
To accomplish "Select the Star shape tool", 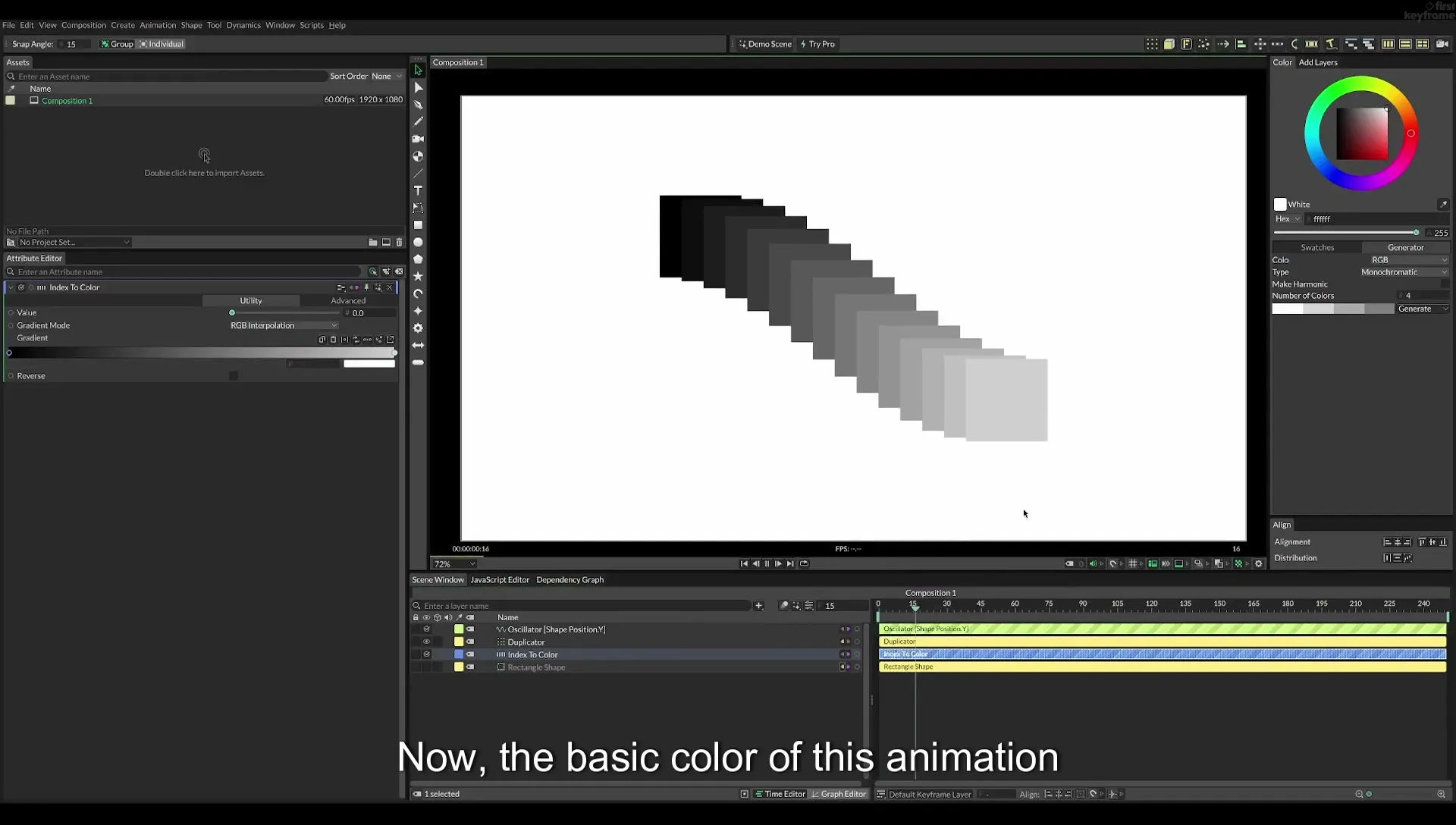I will pos(418,277).
